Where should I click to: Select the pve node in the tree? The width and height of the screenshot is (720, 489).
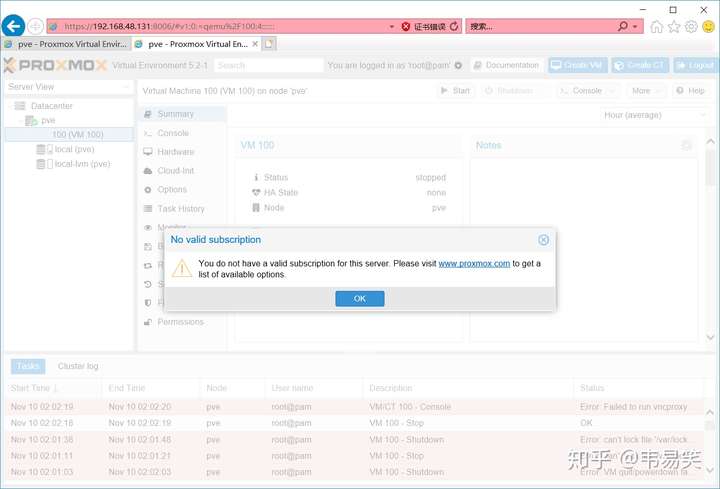[48, 120]
